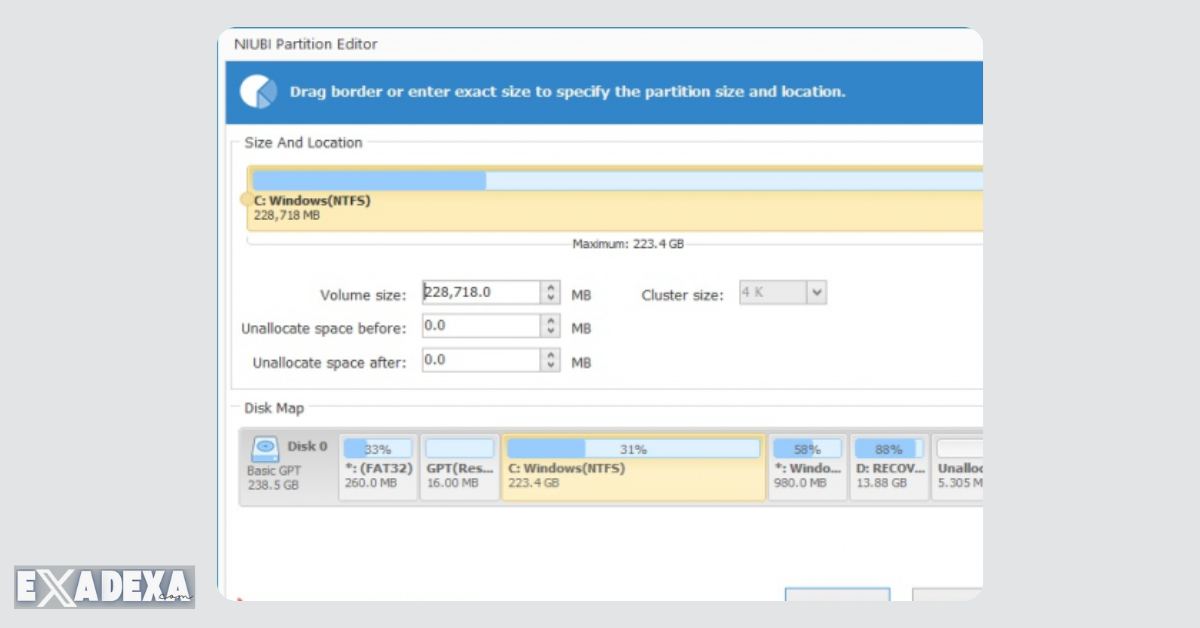This screenshot has height=628, width=1200.
Task: Click the Unallocate space before input field
Action: pos(480,325)
